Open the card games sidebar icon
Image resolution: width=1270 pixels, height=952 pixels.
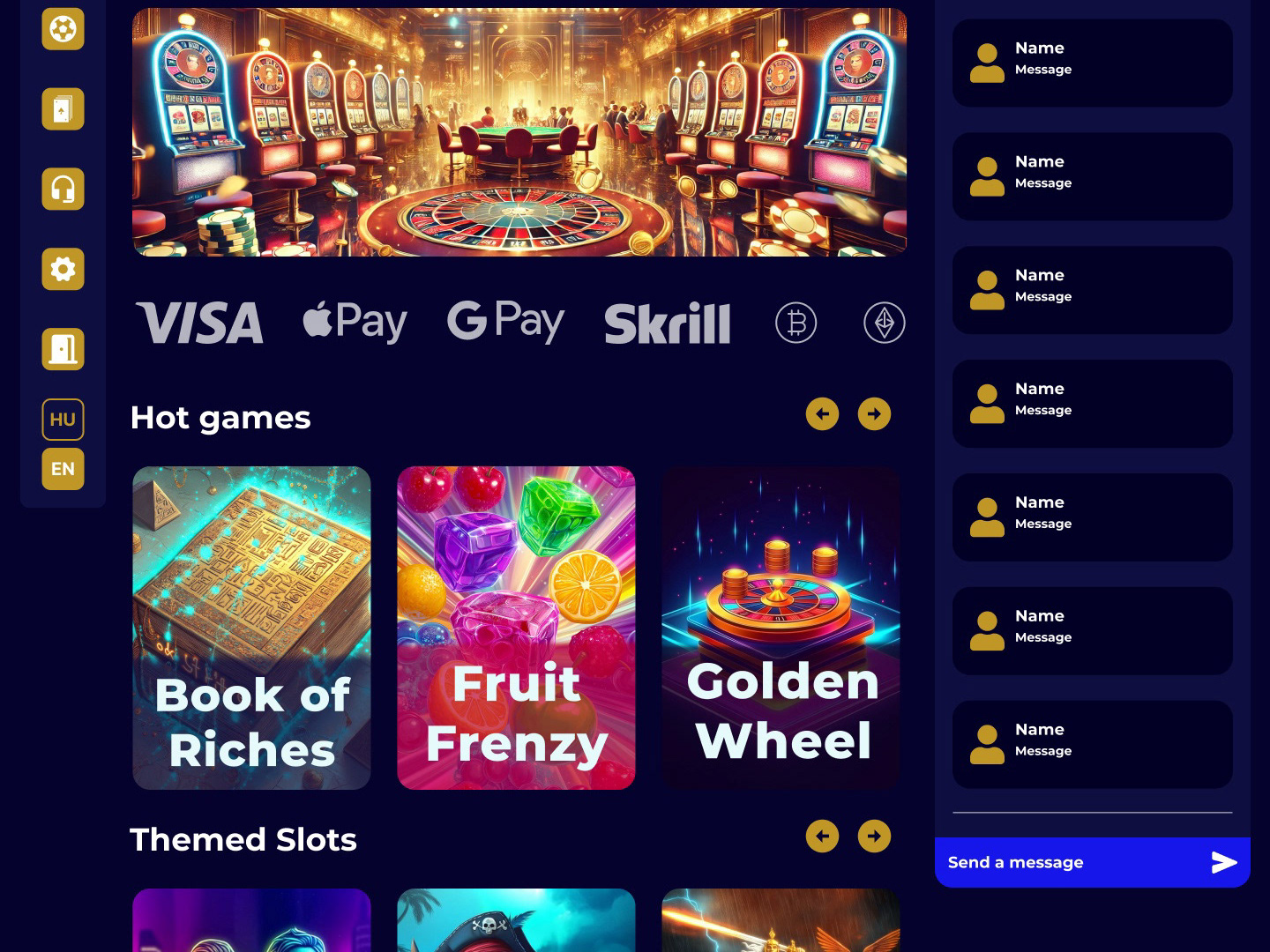[63, 109]
